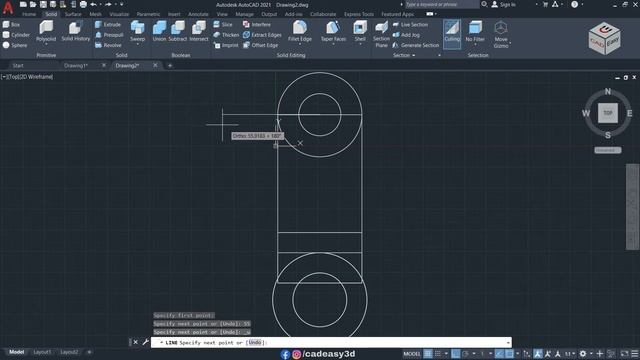The height and width of the screenshot is (360, 640).
Task: Click the Undo arrow
Action: tap(93, 4)
